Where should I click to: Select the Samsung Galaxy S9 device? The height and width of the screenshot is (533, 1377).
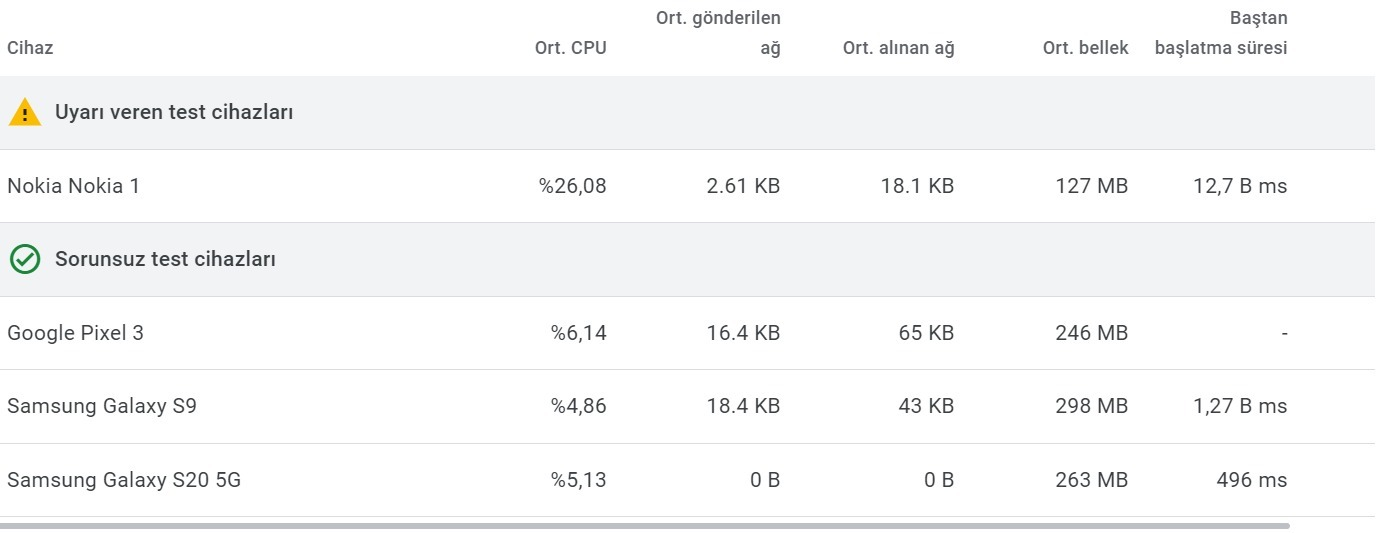[688, 406]
